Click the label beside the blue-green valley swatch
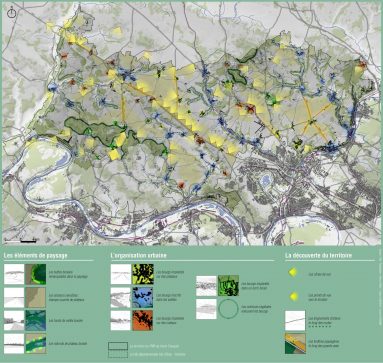The image size is (383, 363). [66, 321]
